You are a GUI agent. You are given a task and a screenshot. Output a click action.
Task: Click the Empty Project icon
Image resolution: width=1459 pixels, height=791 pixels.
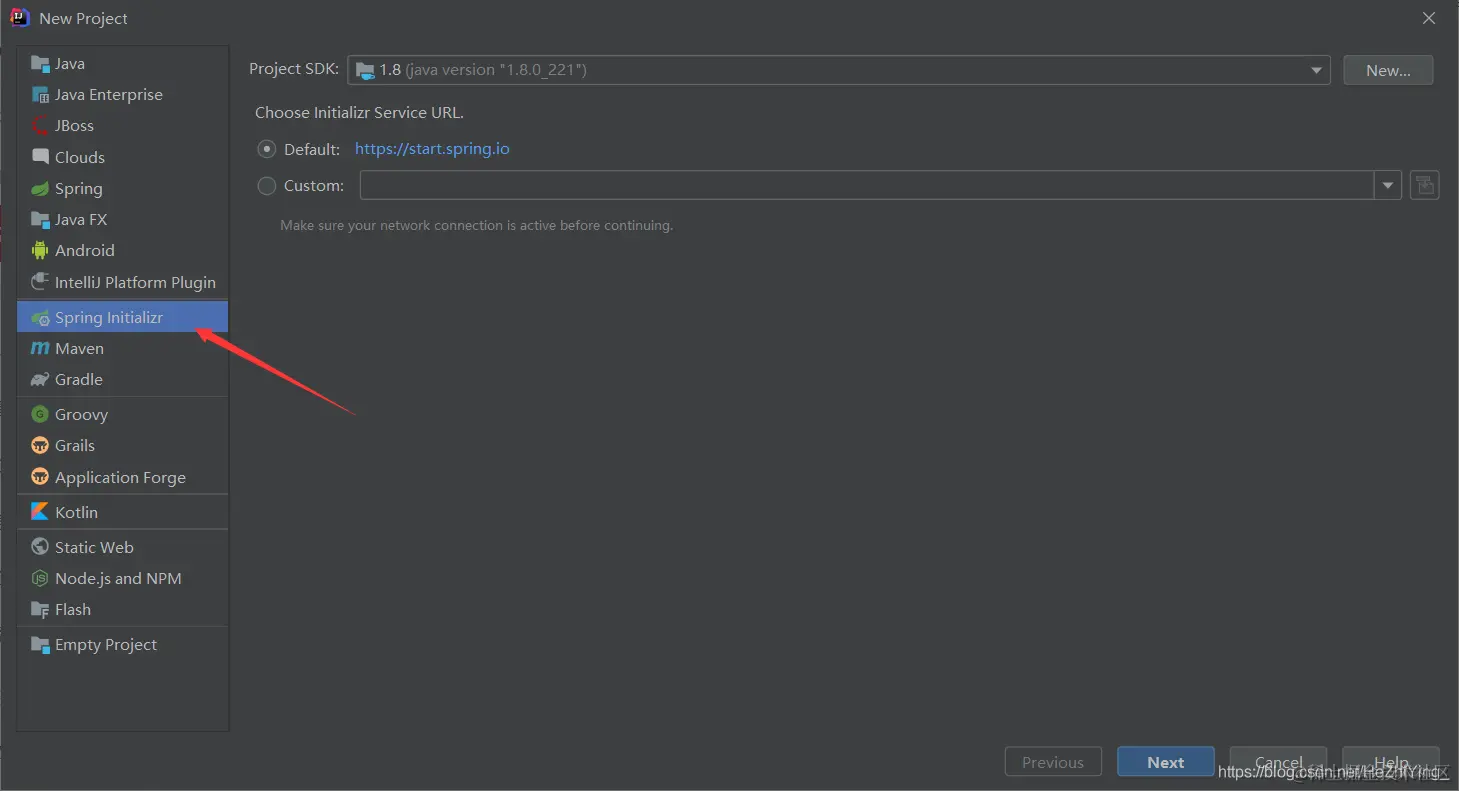point(40,644)
